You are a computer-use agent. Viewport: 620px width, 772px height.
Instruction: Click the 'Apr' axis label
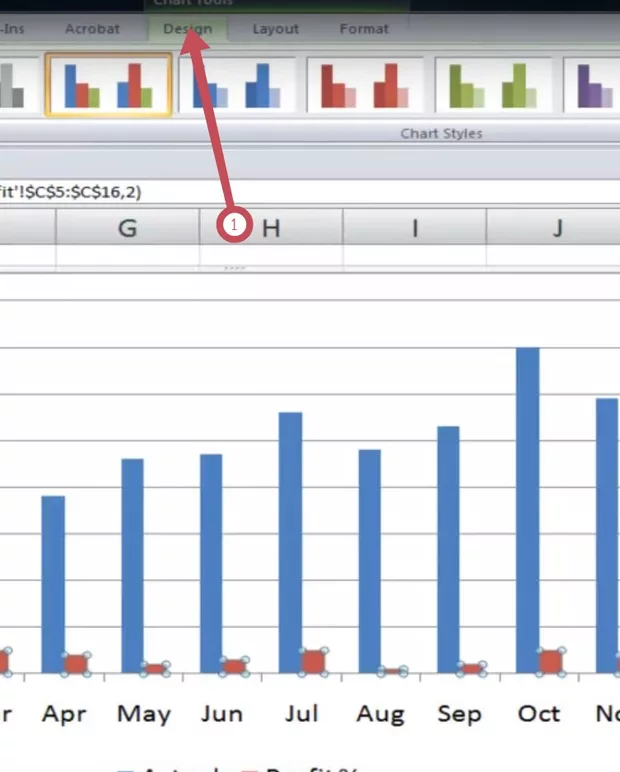(65, 713)
